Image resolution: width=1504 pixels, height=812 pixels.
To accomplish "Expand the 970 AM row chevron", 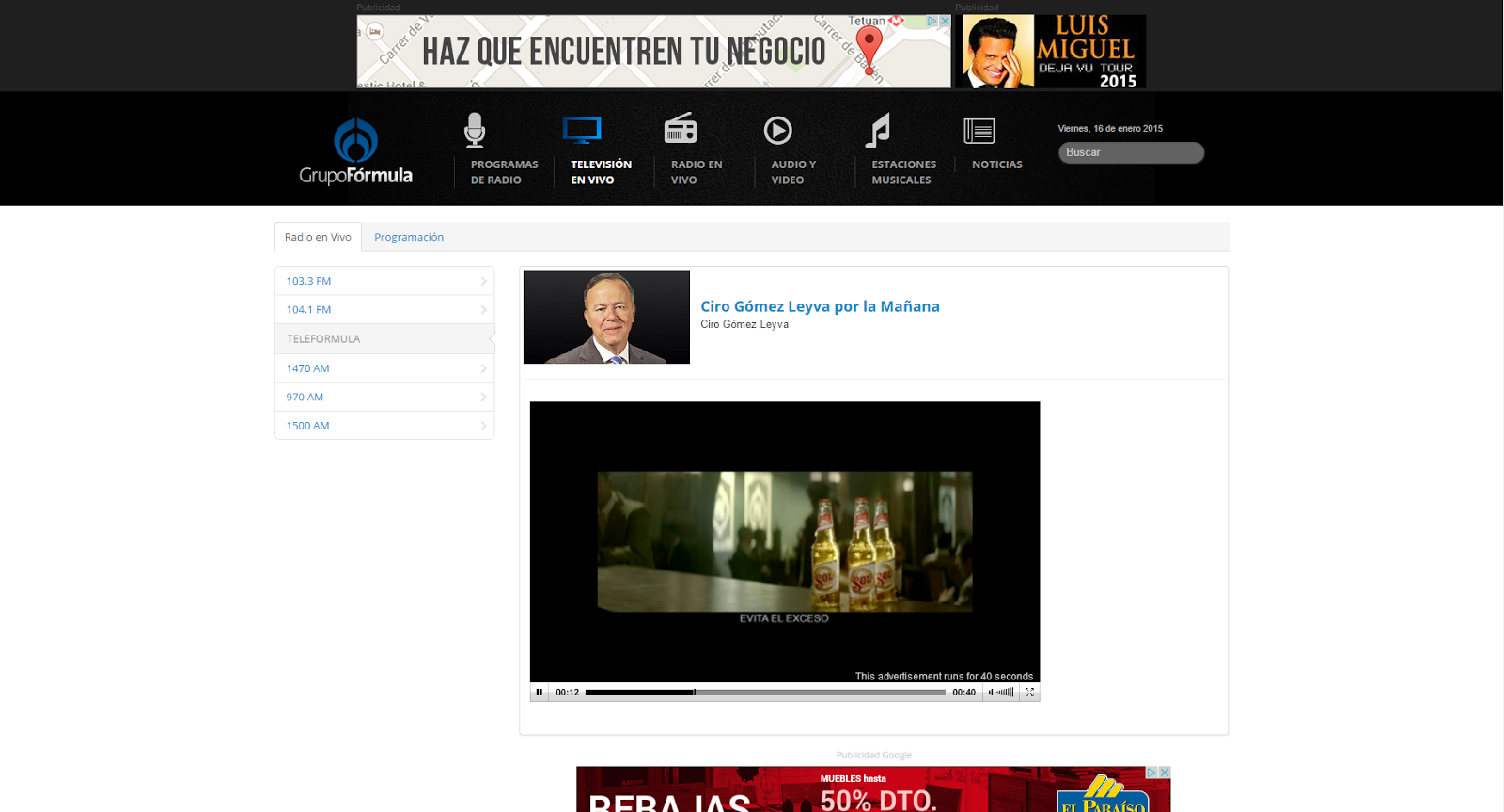I will tap(483, 397).
